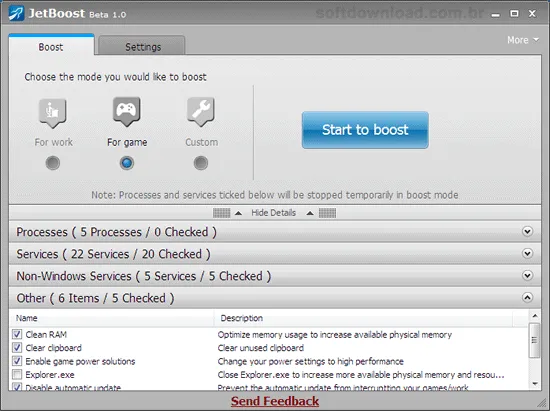The width and height of the screenshot is (550, 411).
Task: Choose the For game radio button
Action: click(127, 163)
